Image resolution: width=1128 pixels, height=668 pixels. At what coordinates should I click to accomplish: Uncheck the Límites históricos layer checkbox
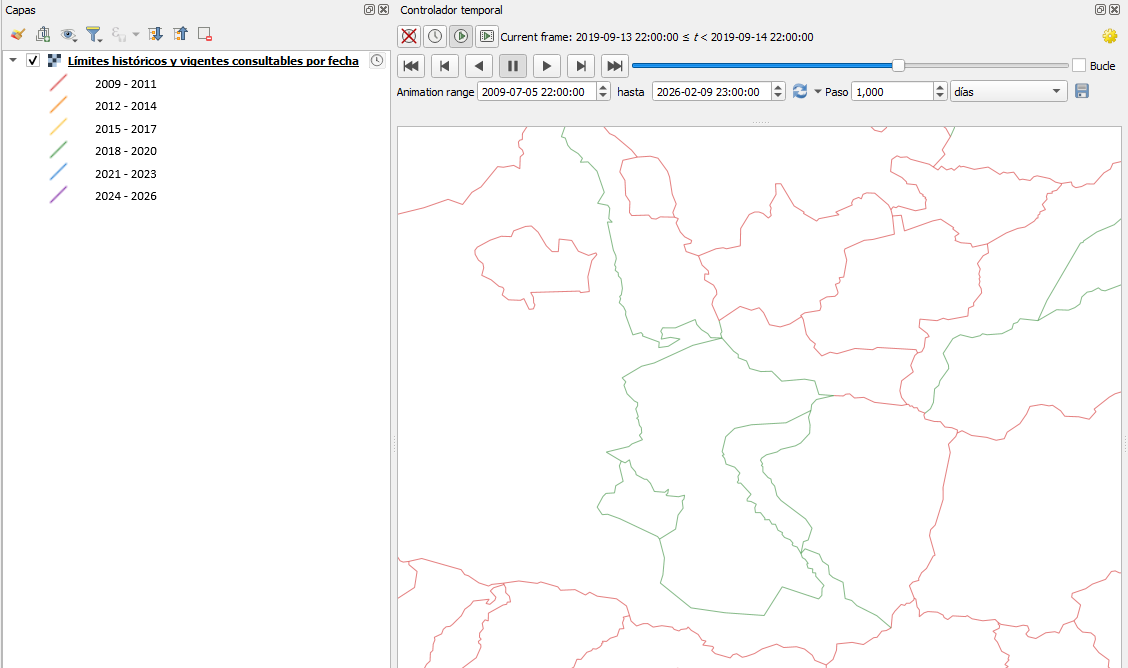point(33,61)
